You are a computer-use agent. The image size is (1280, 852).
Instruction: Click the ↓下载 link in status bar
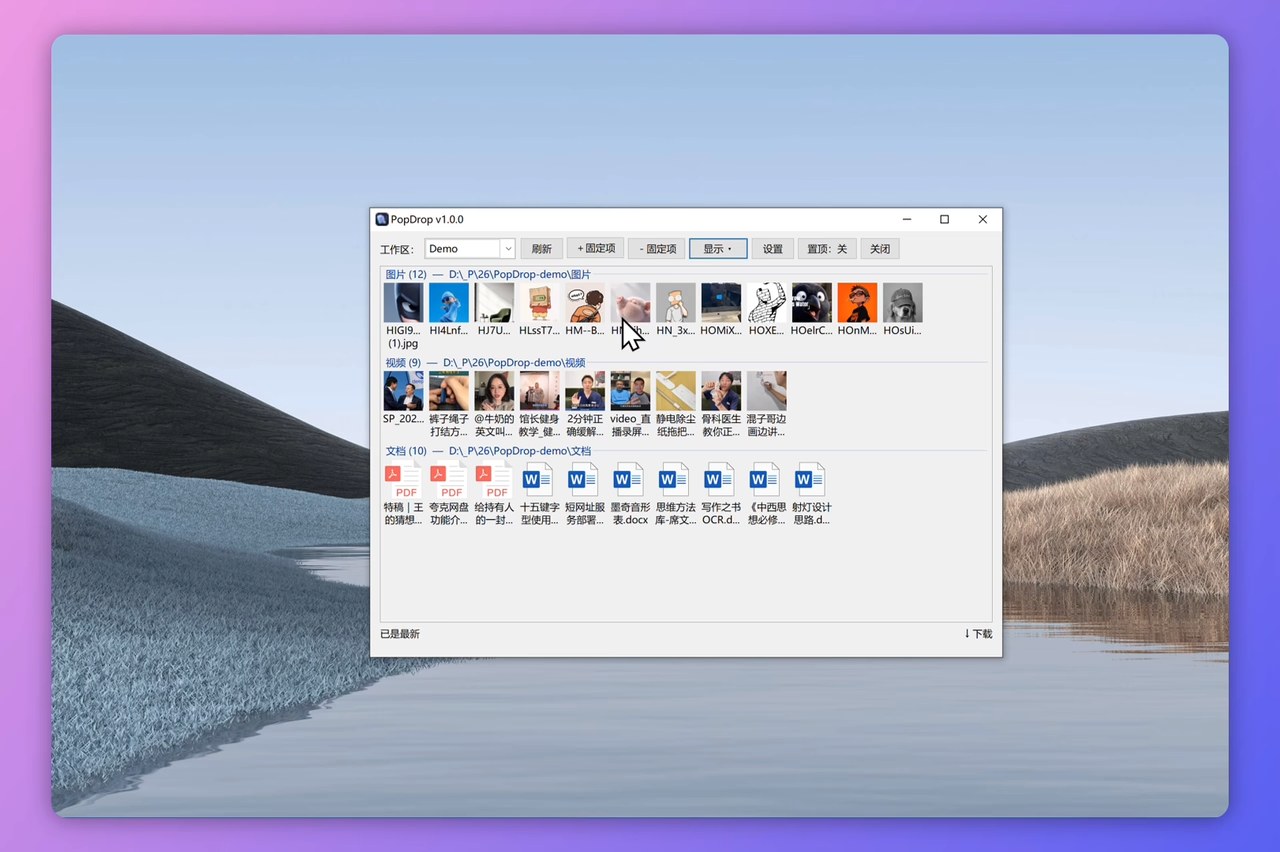point(978,634)
